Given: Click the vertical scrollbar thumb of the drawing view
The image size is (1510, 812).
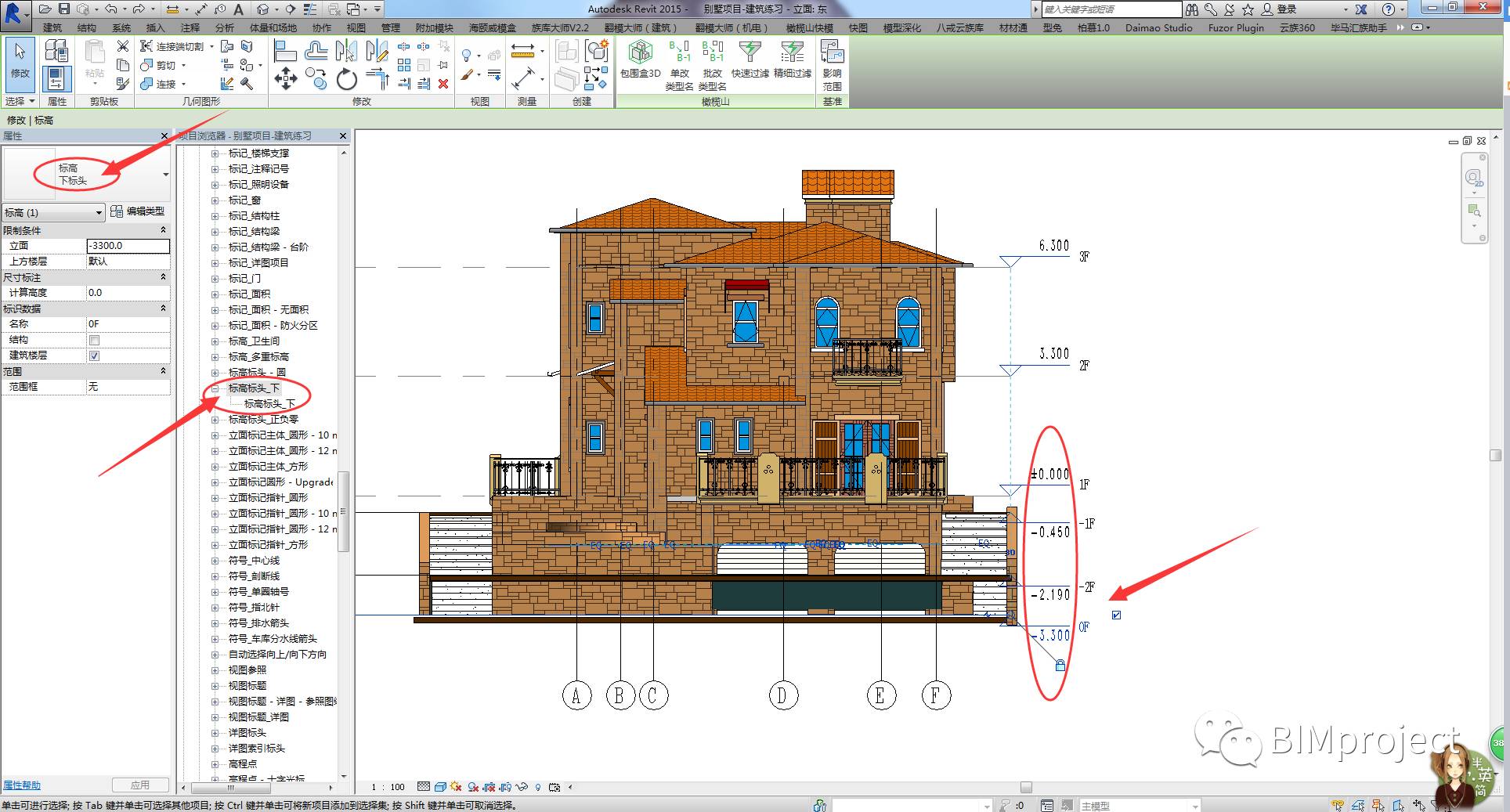Looking at the screenshot, I should (x=1495, y=456).
